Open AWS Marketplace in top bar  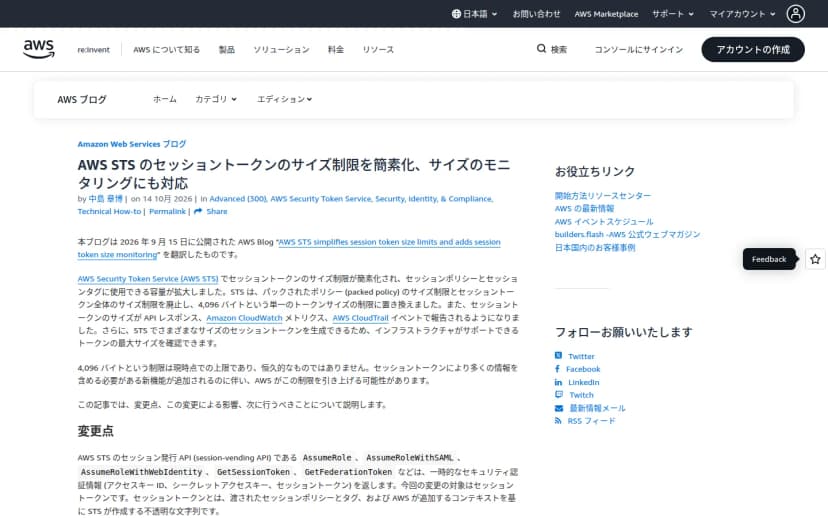606,14
